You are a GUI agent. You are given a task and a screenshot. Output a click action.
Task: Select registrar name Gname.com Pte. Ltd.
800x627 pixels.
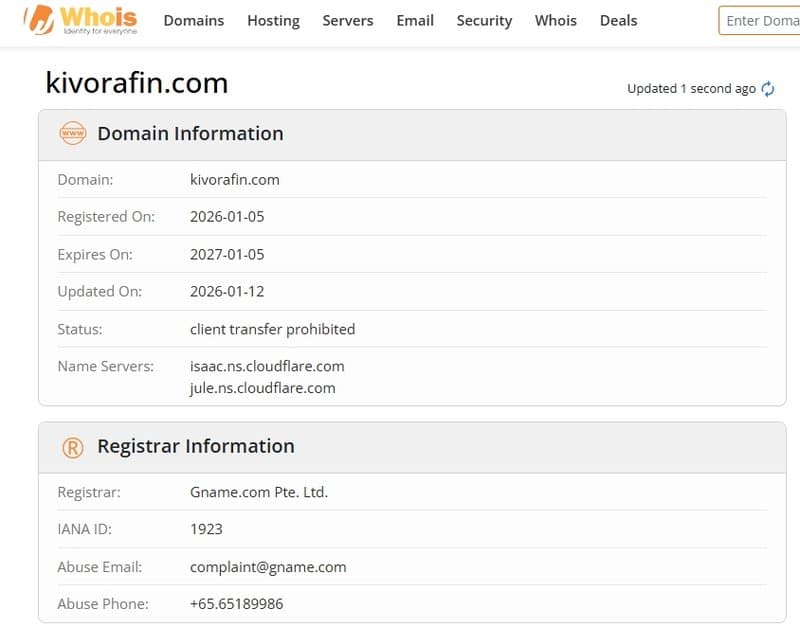[x=259, y=492]
